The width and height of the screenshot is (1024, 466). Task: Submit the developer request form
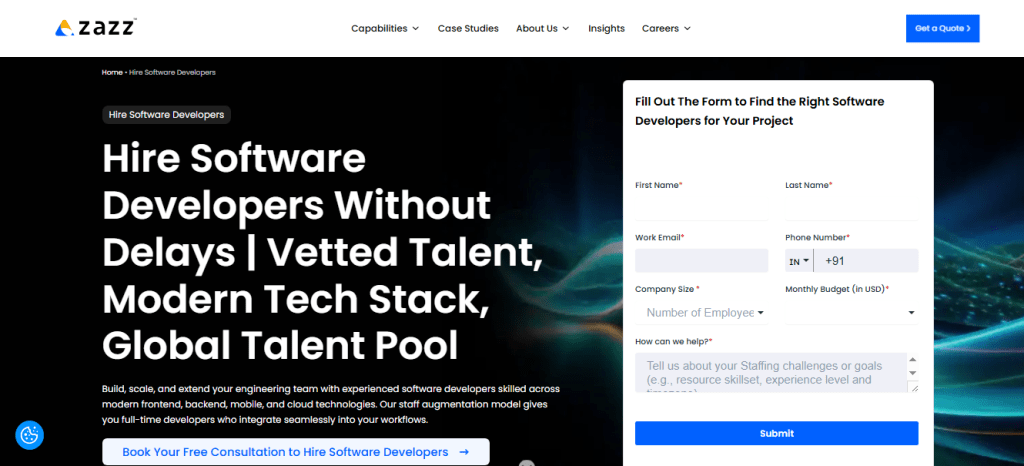tap(776, 433)
